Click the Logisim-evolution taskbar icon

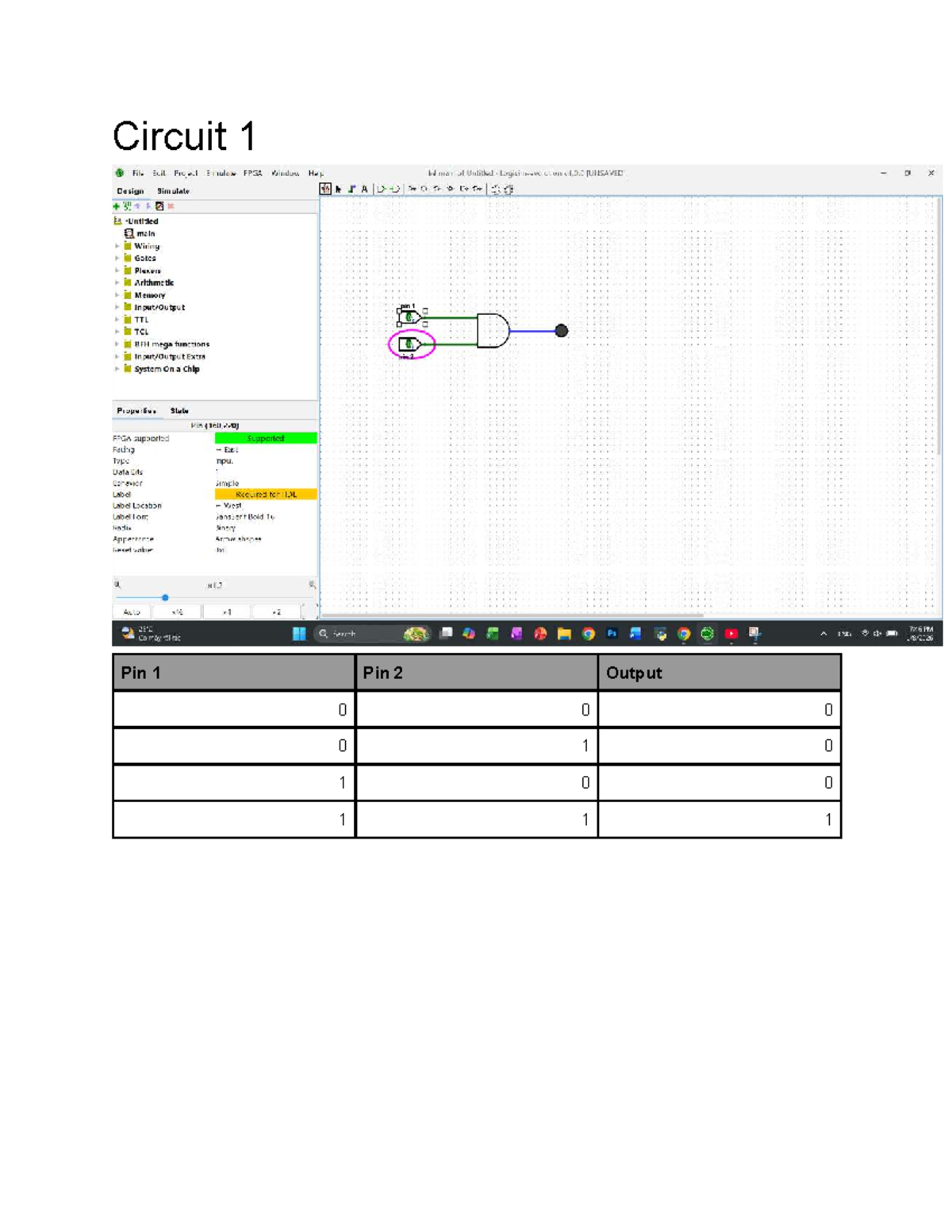(x=707, y=633)
